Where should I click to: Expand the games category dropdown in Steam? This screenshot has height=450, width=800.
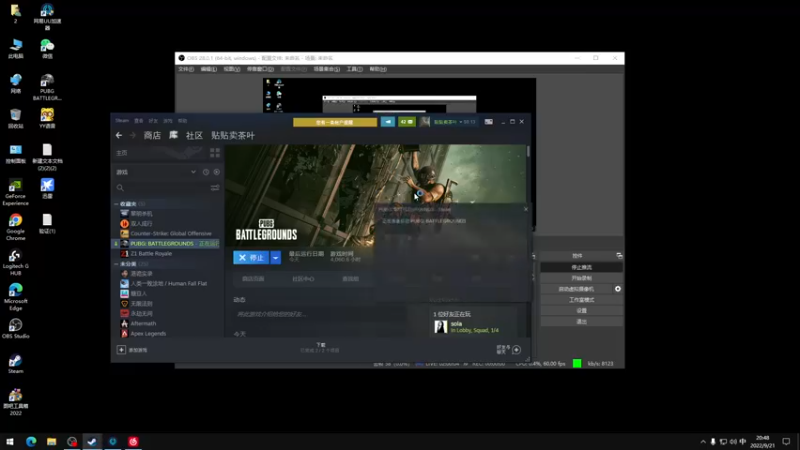193,172
